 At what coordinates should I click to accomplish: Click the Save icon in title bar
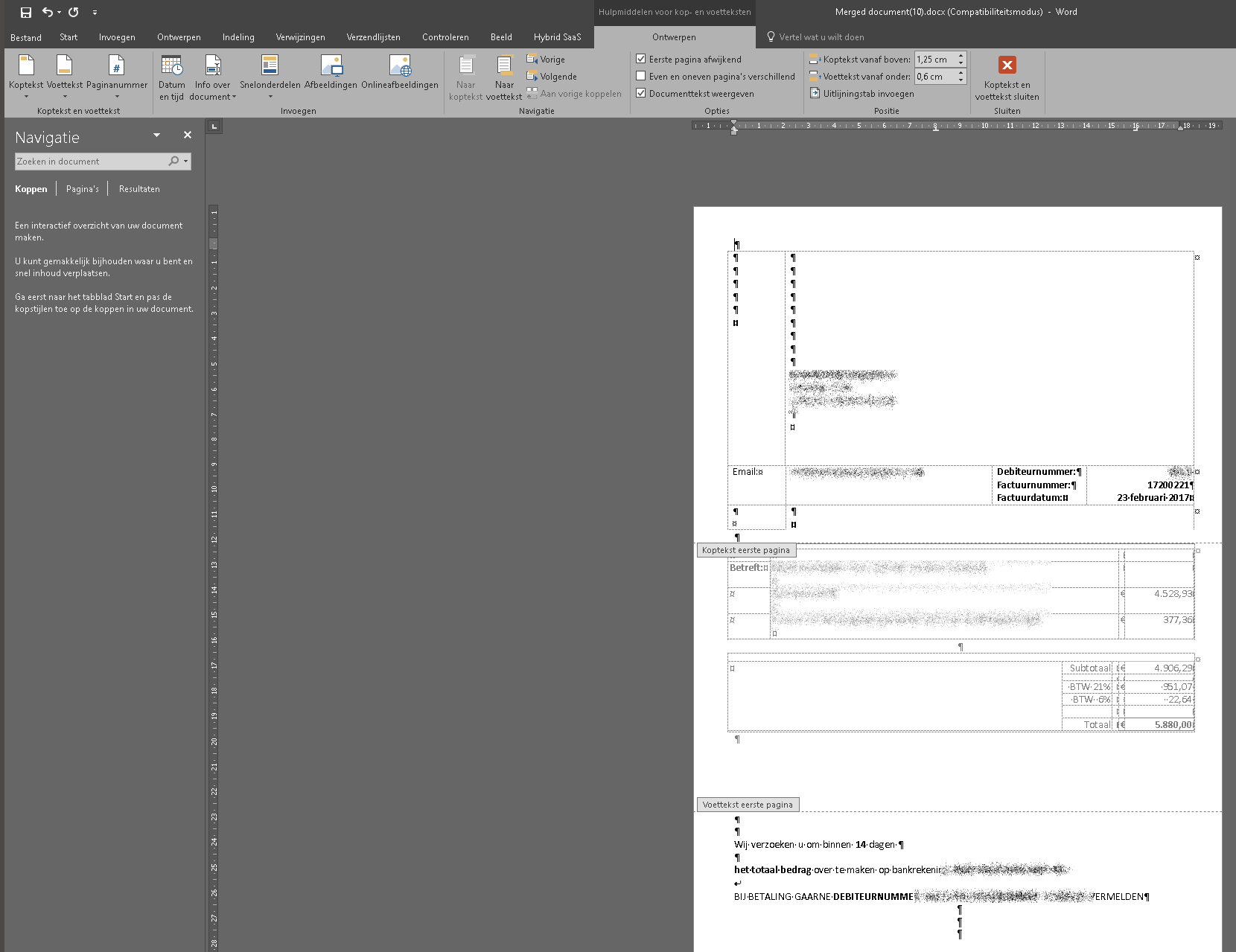tap(26, 12)
